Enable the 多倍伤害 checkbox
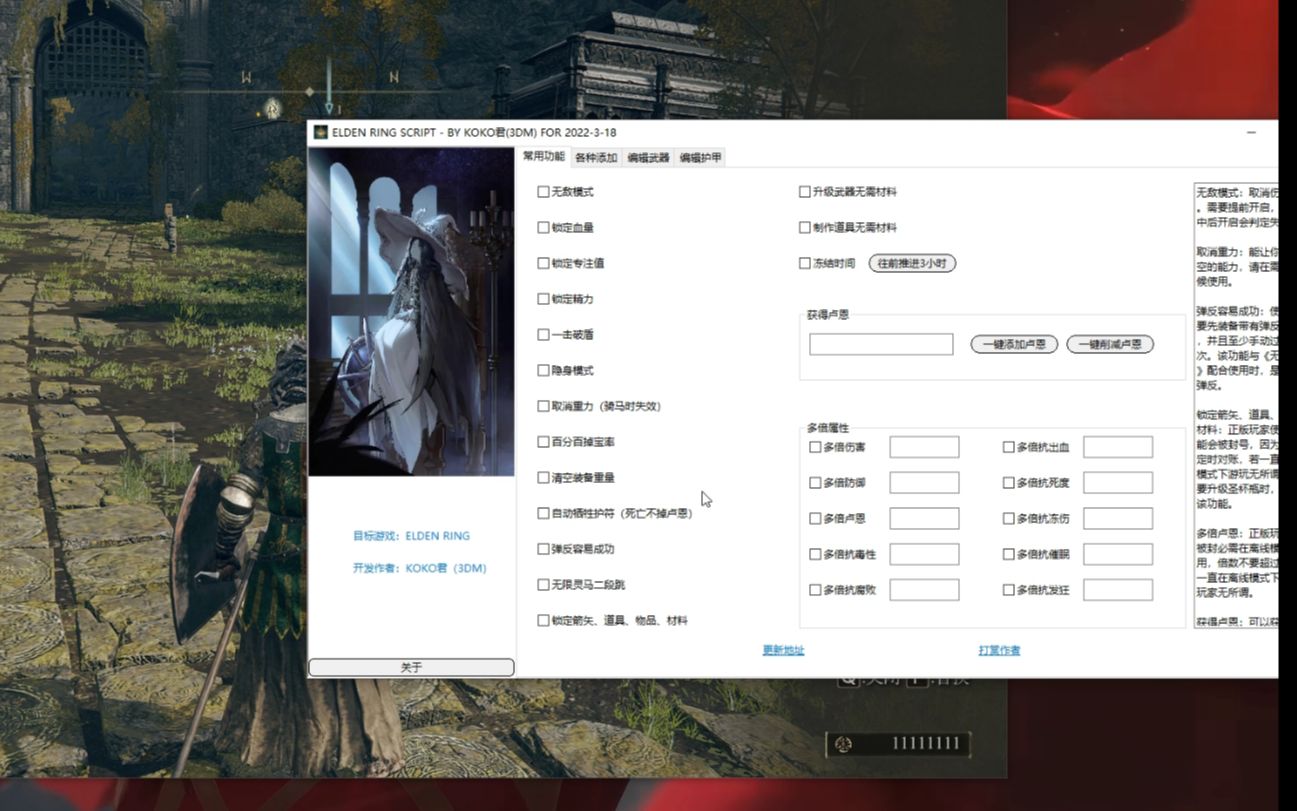Screen dimensions: 1297x811 pyautogui.click(x=815, y=447)
